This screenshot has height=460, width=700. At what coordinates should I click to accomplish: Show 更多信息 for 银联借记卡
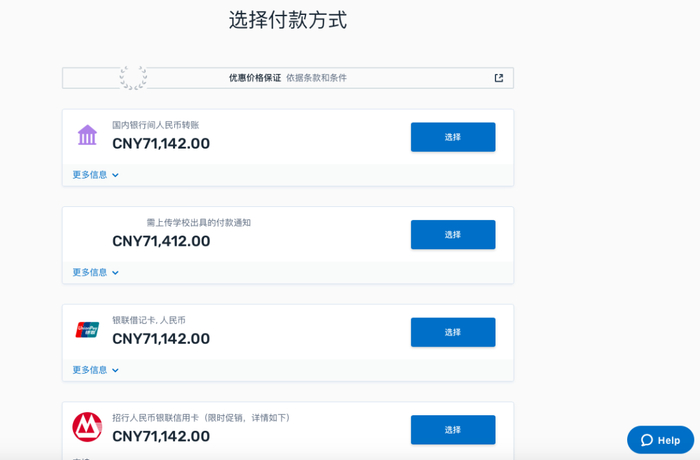pyautogui.click(x=96, y=370)
